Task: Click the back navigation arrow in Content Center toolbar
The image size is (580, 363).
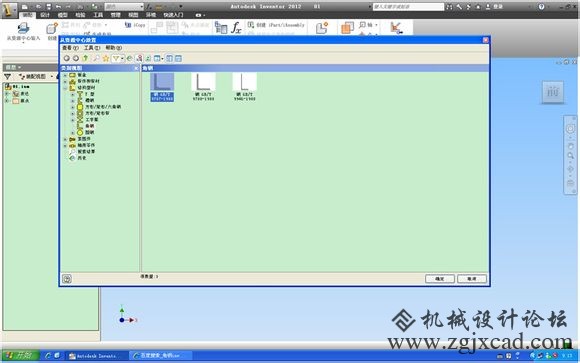Action: tap(67, 58)
